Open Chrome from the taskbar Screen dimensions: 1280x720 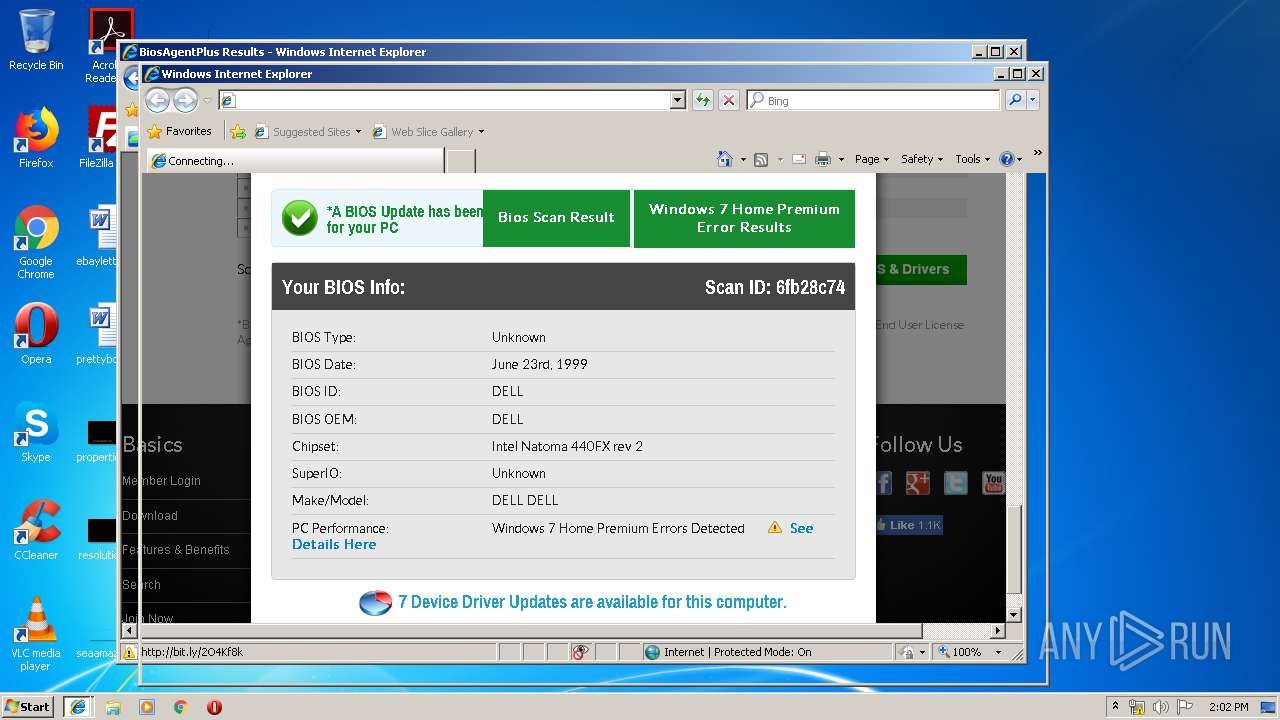point(181,706)
